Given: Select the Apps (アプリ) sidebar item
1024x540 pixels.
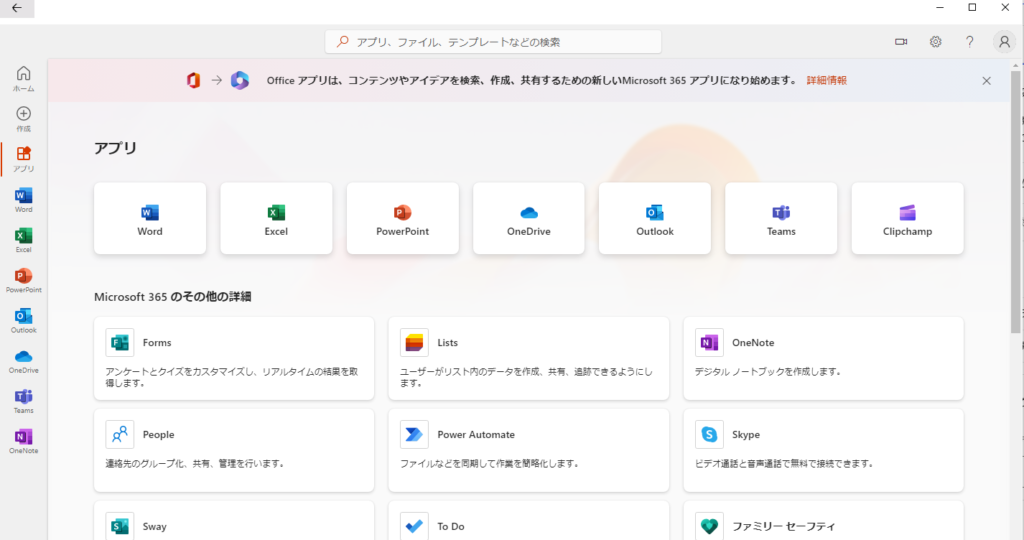Looking at the screenshot, I should 24,159.
